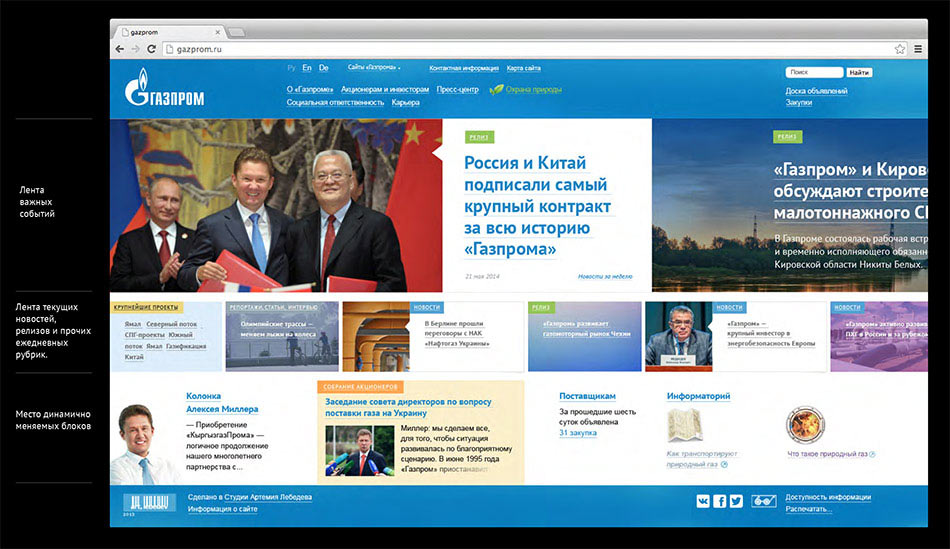The height and width of the screenshot is (549, 950).
Task: Reload the gazprom.ru page
Action: pyautogui.click(x=151, y=49)
